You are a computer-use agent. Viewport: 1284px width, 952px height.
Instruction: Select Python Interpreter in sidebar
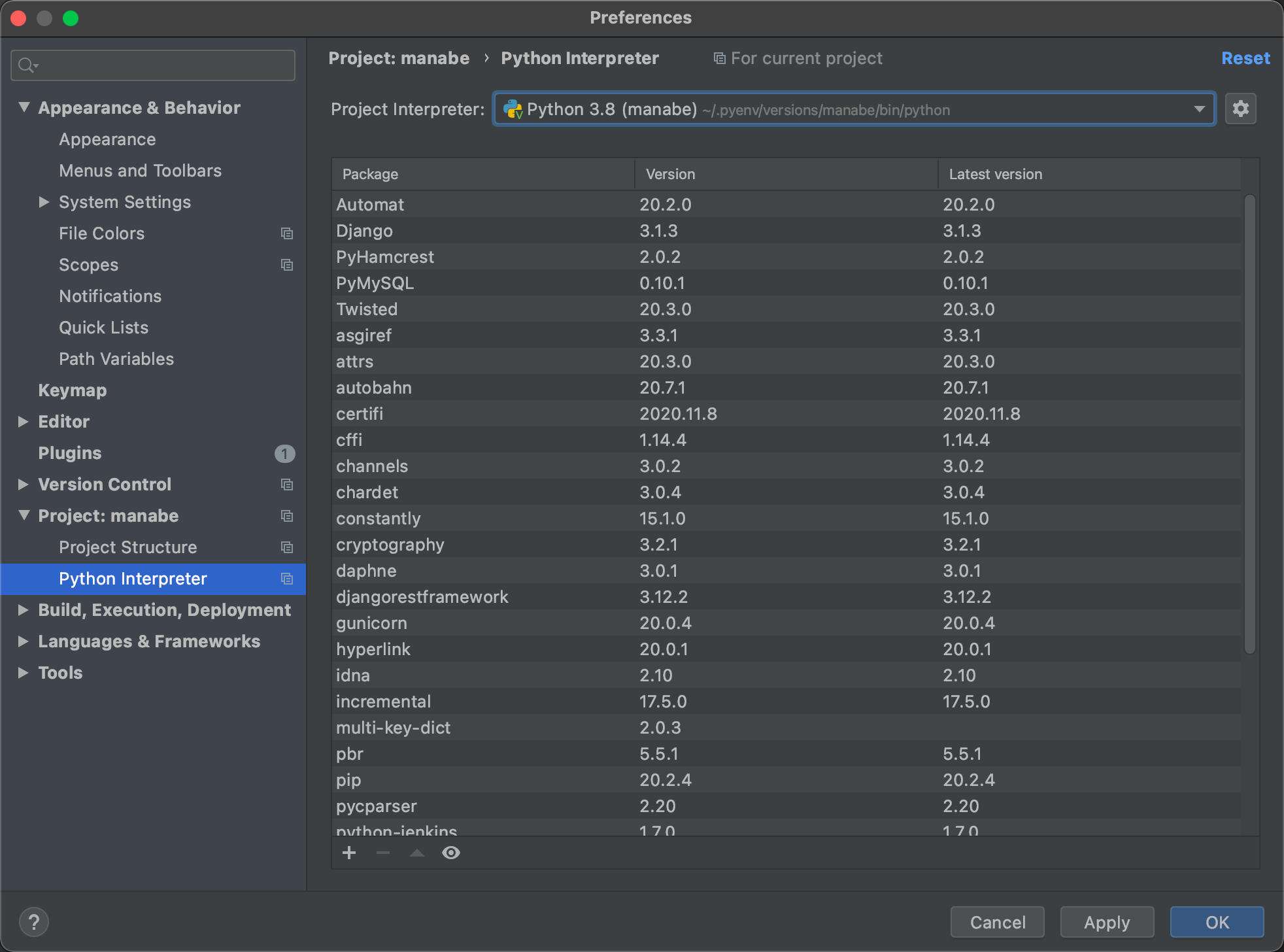pyautogui.click(x=153, y=579)
